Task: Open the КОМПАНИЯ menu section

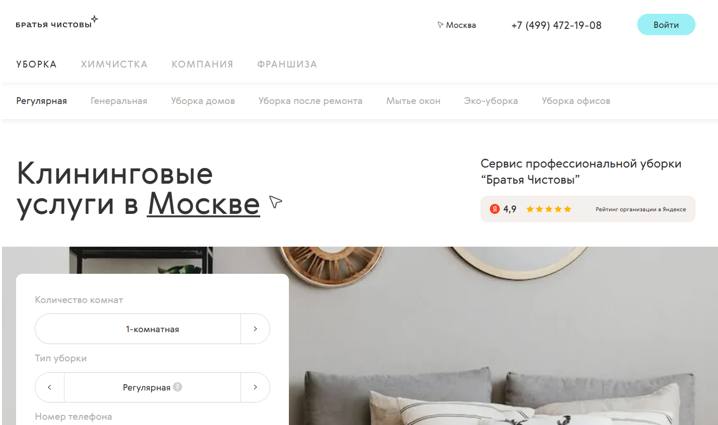Action: (x=202, y=64)
